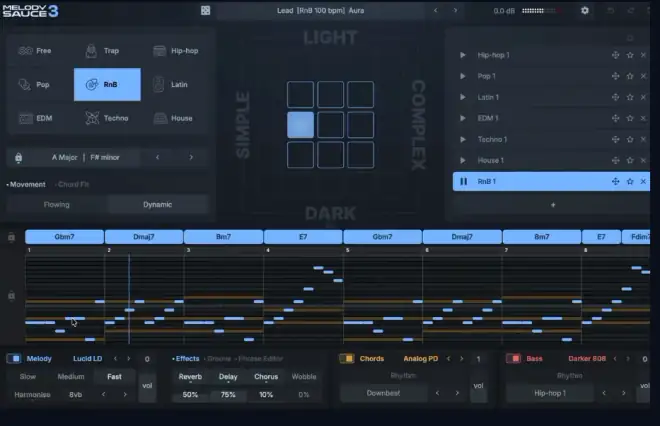Select previous key left of A Major

tap(157, 157)
